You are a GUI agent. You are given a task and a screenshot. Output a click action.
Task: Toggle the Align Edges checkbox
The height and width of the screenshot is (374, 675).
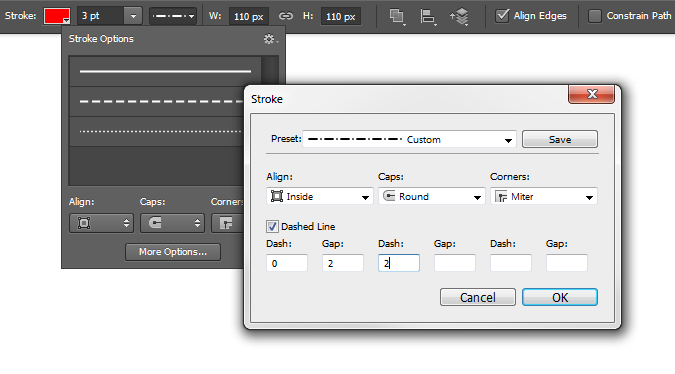pyautogui.click(x=502, y=16)
